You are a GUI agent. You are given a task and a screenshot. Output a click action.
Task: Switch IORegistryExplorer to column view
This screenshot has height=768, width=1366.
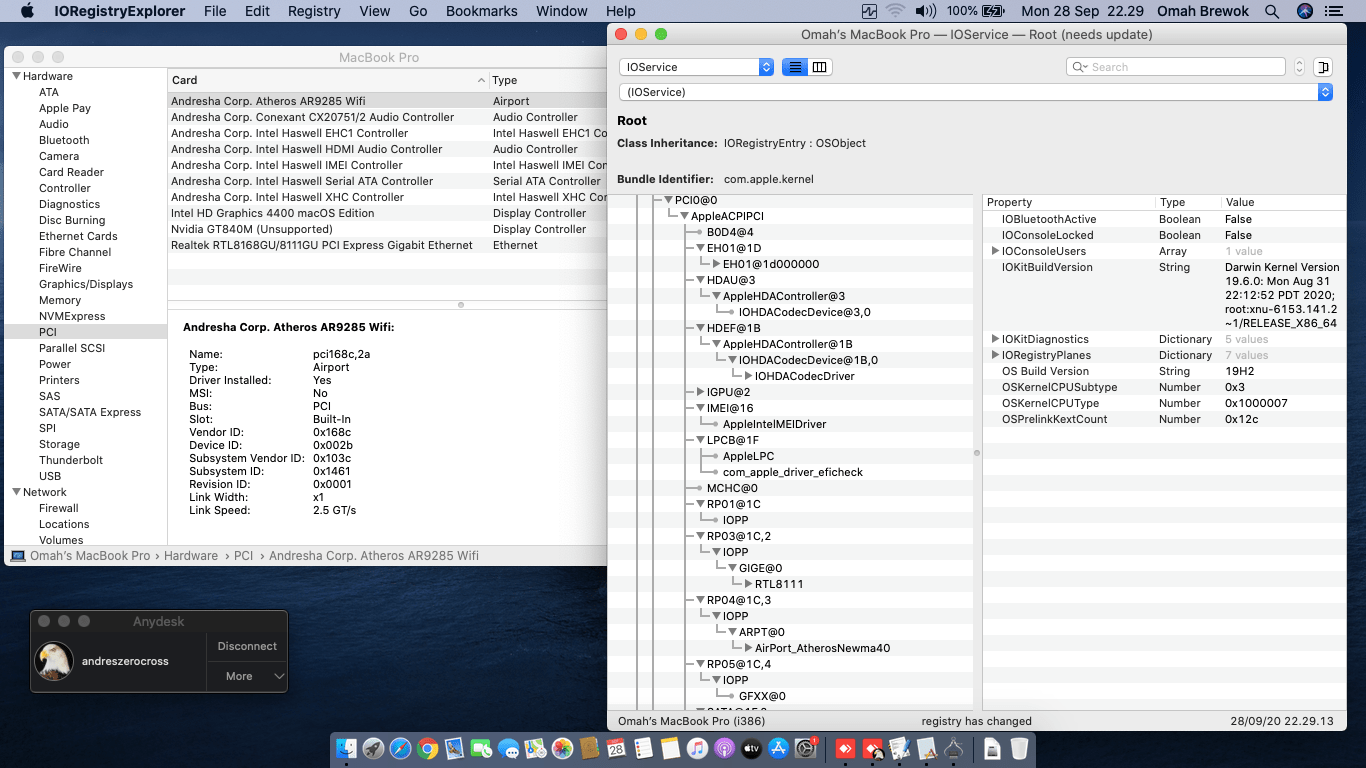click(820, 67)
